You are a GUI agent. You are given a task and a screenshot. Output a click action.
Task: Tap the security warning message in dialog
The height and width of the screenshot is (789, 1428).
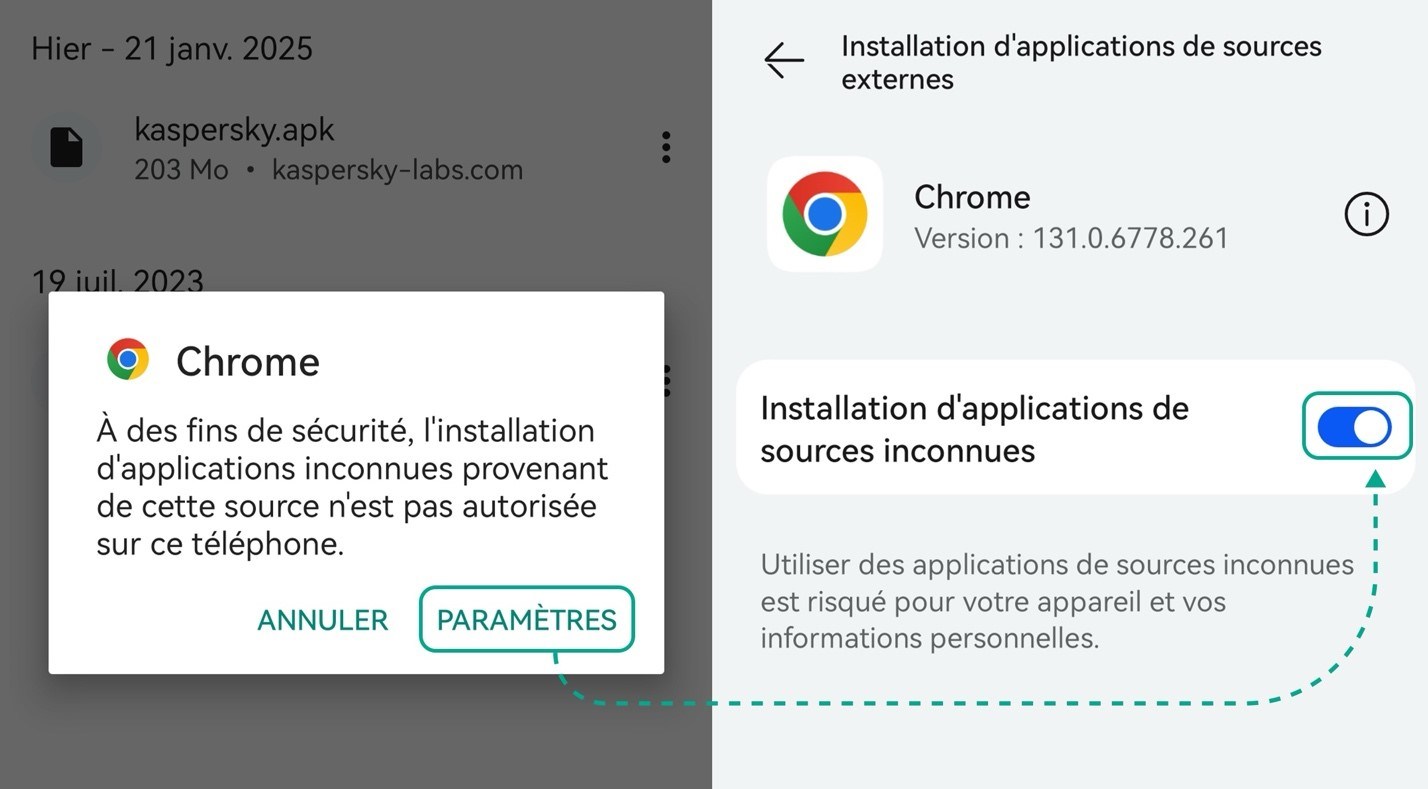tap(352, 487)
